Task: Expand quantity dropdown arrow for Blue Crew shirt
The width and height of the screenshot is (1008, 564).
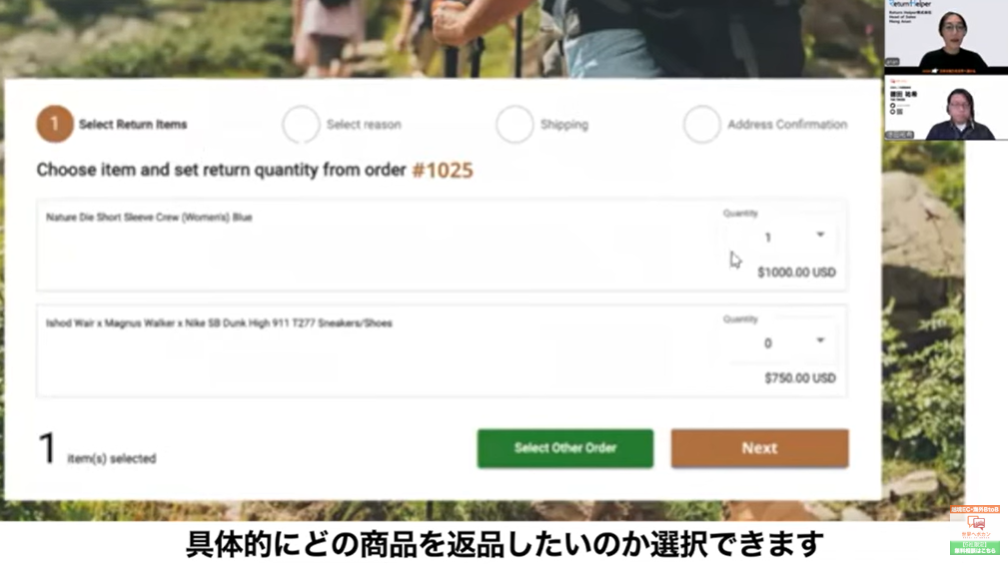Action: click(x=820, y=235)
